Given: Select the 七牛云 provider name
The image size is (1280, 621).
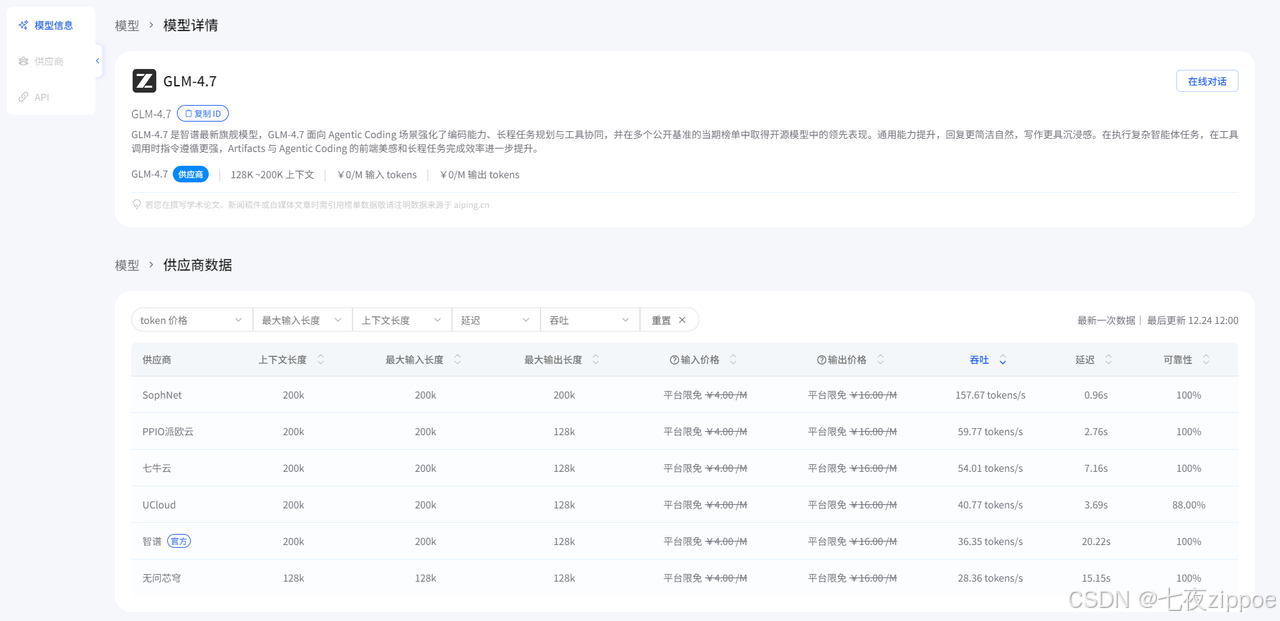Looking at the screenshot, I should [157, 468].
